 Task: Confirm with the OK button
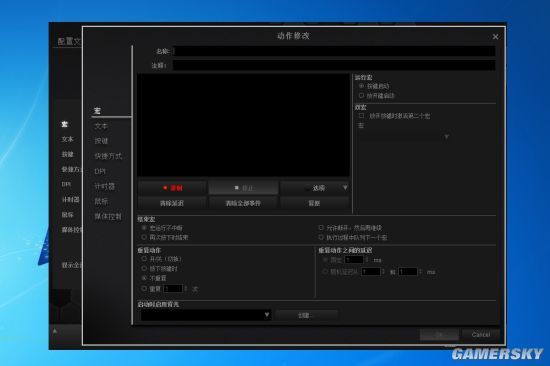(439, 335)
